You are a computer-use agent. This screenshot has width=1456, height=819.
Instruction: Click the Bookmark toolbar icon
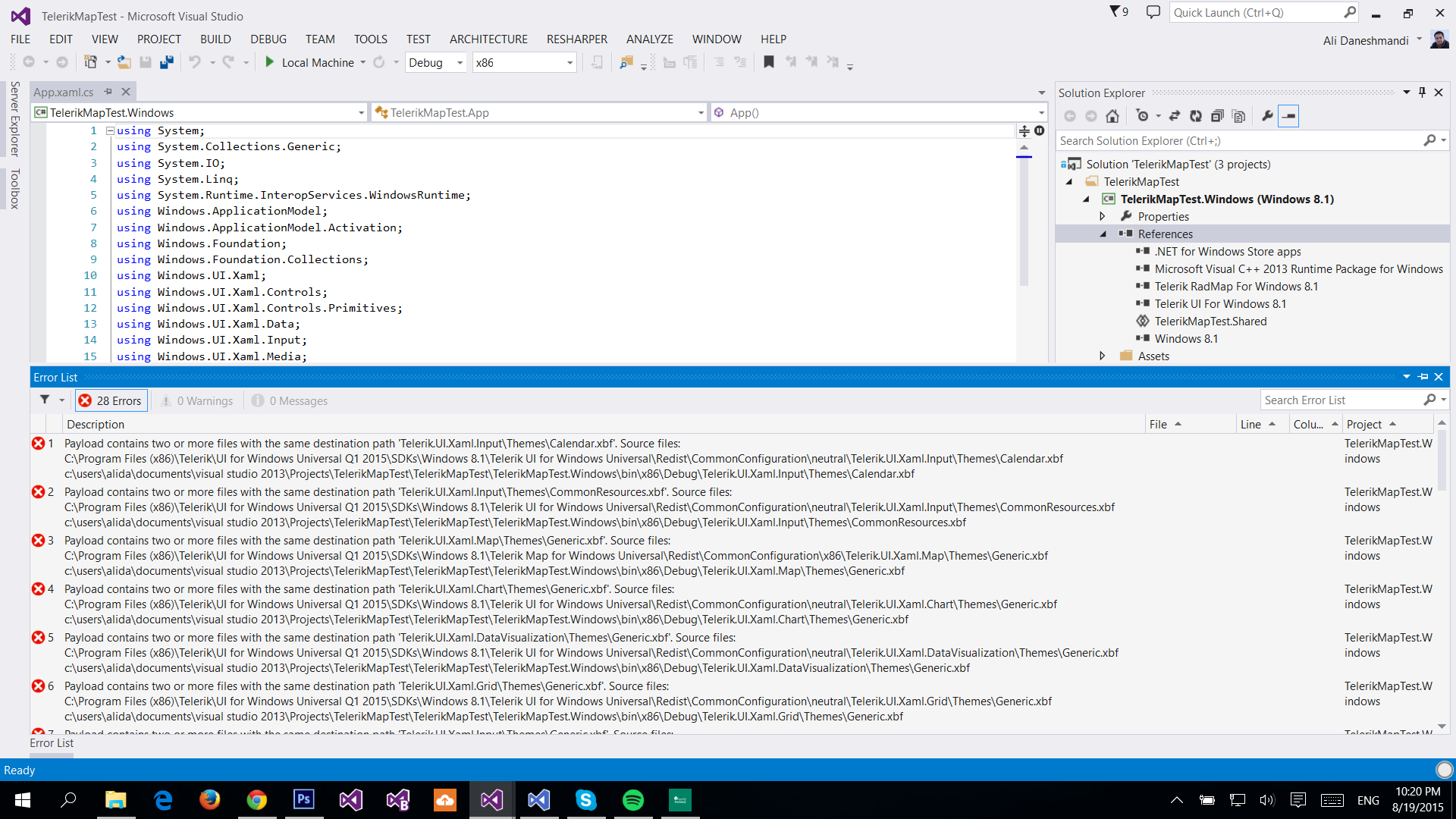pyautogui.click(x=769, y=62)
